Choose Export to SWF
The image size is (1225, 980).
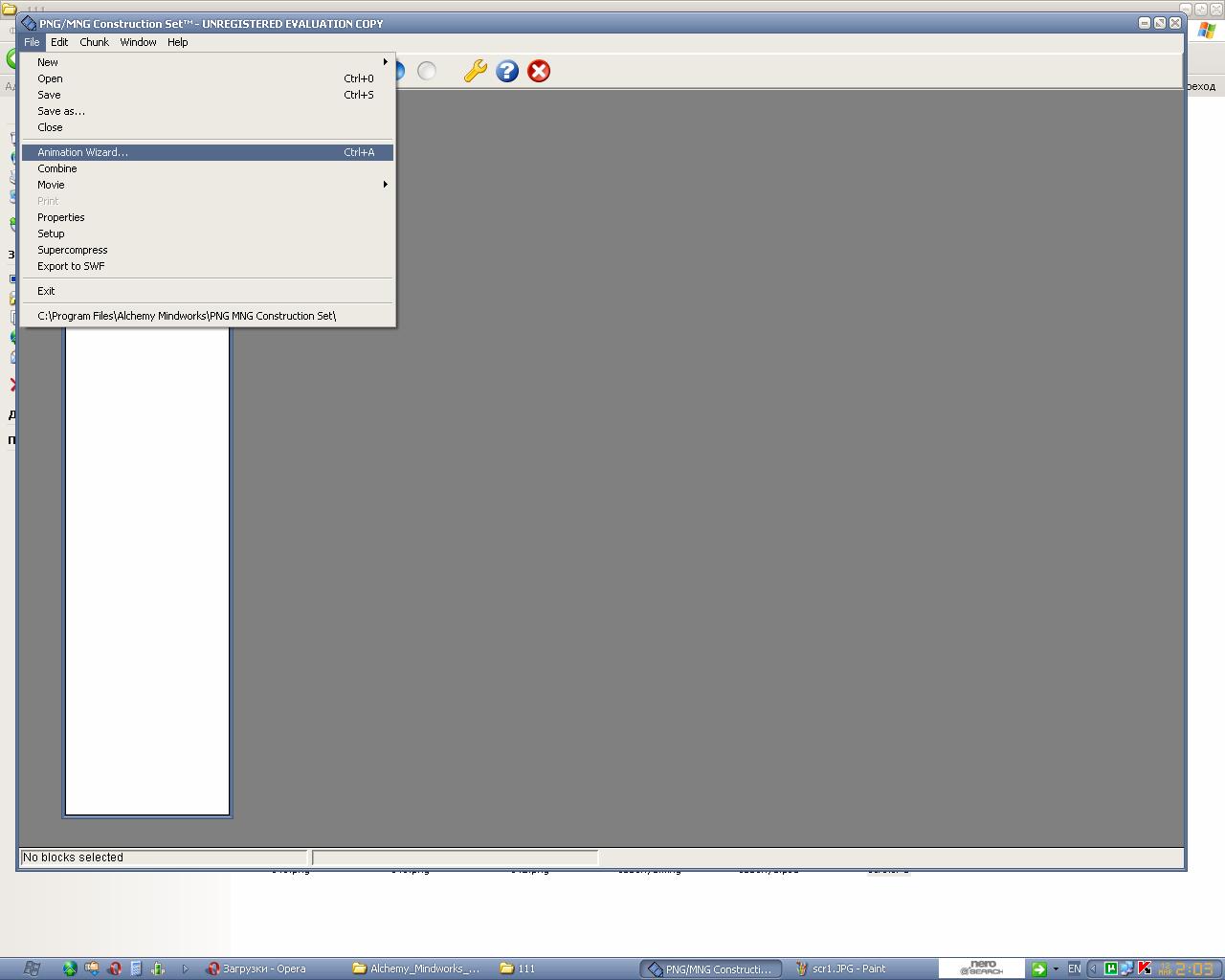click(208, 266)
